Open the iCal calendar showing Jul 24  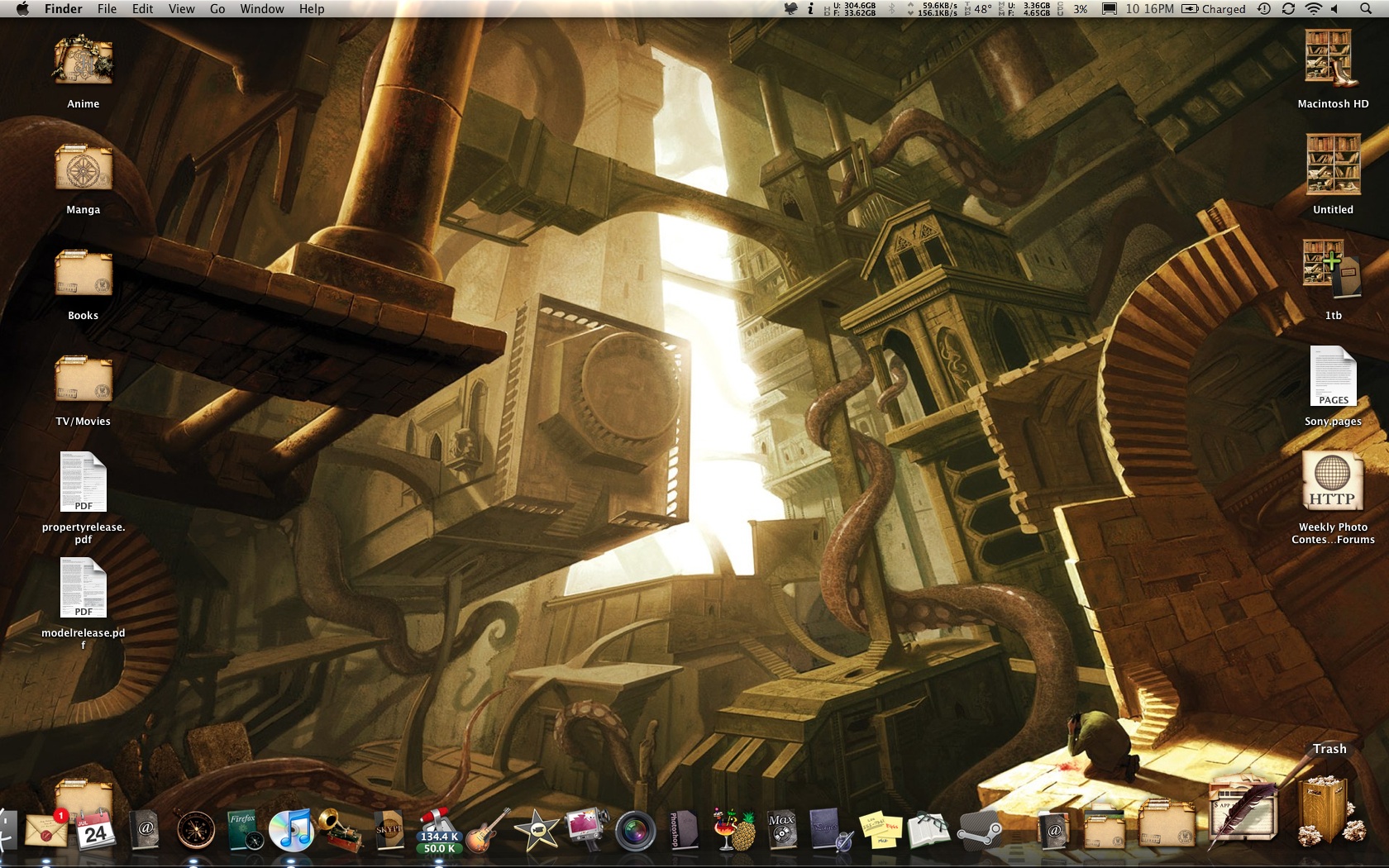coord(95,830)
